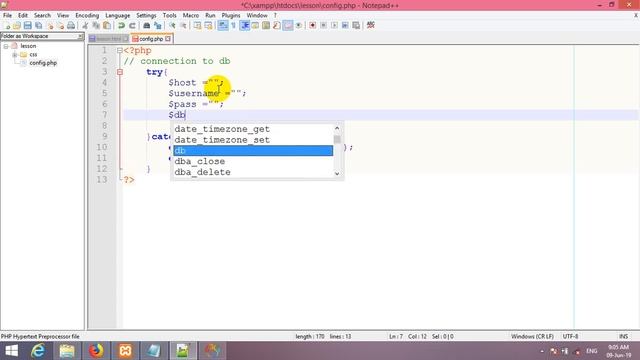Save the current config.php file
The height and width of the screenshot is (360, 640).
[27, 25]
